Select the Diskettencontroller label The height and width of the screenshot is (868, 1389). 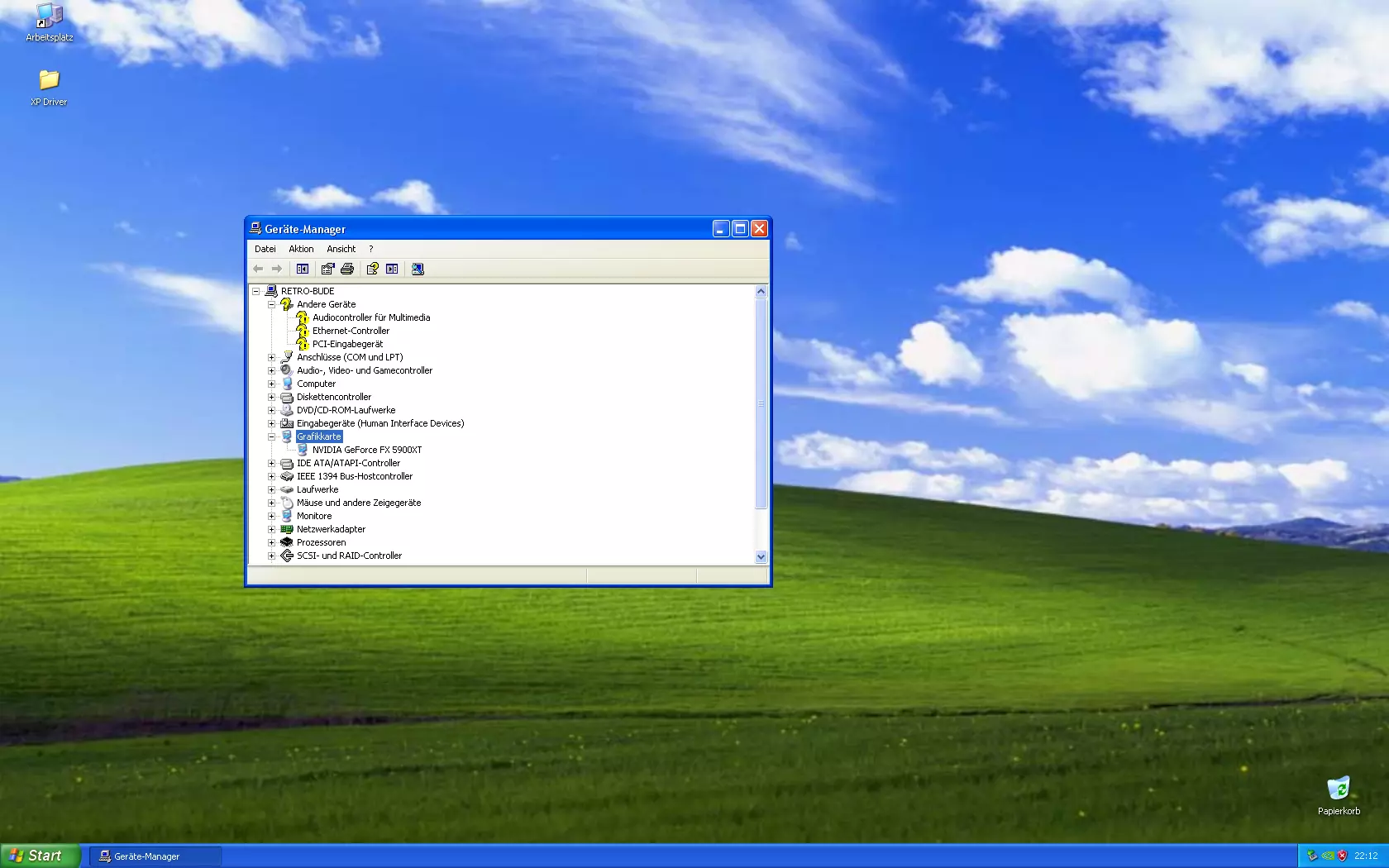point(334,397)
